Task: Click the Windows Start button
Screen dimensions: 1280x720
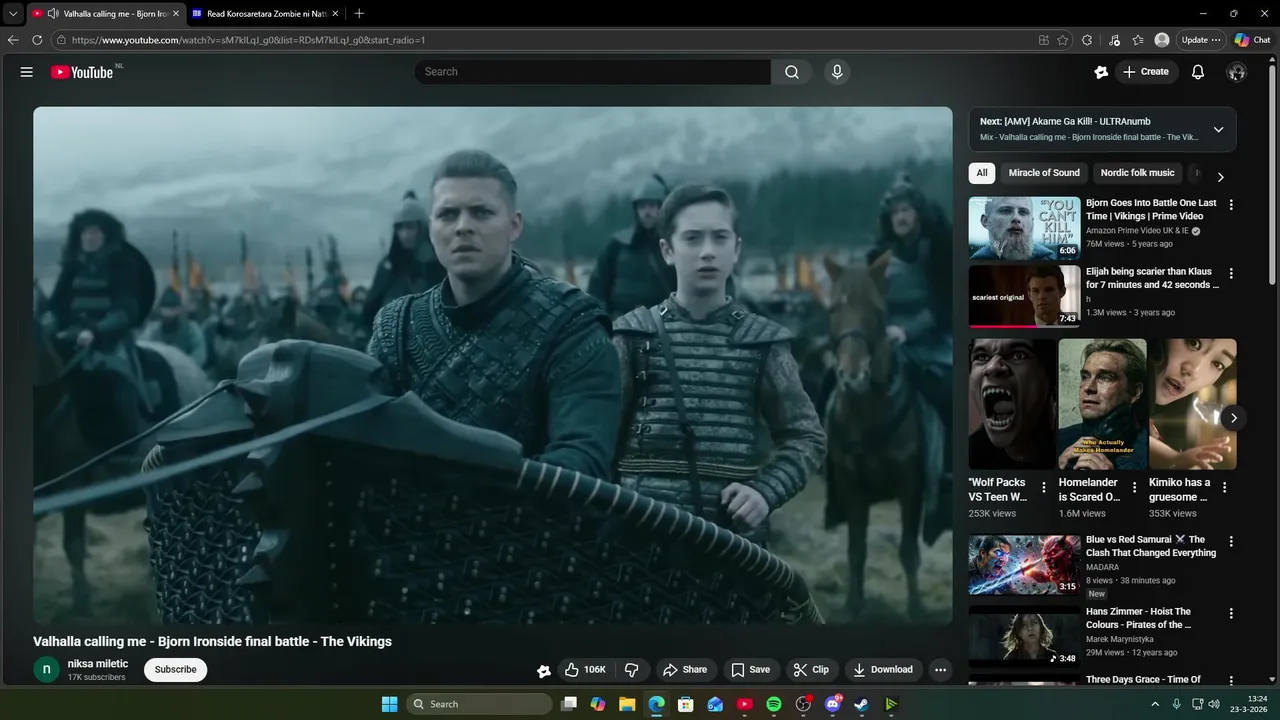Action: 389,704
